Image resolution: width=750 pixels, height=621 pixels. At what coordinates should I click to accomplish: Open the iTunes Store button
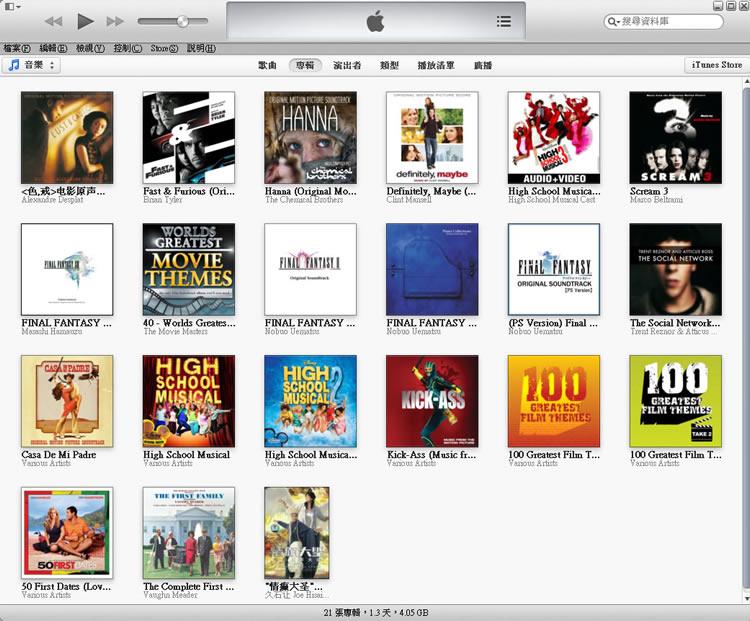(717, 65)
